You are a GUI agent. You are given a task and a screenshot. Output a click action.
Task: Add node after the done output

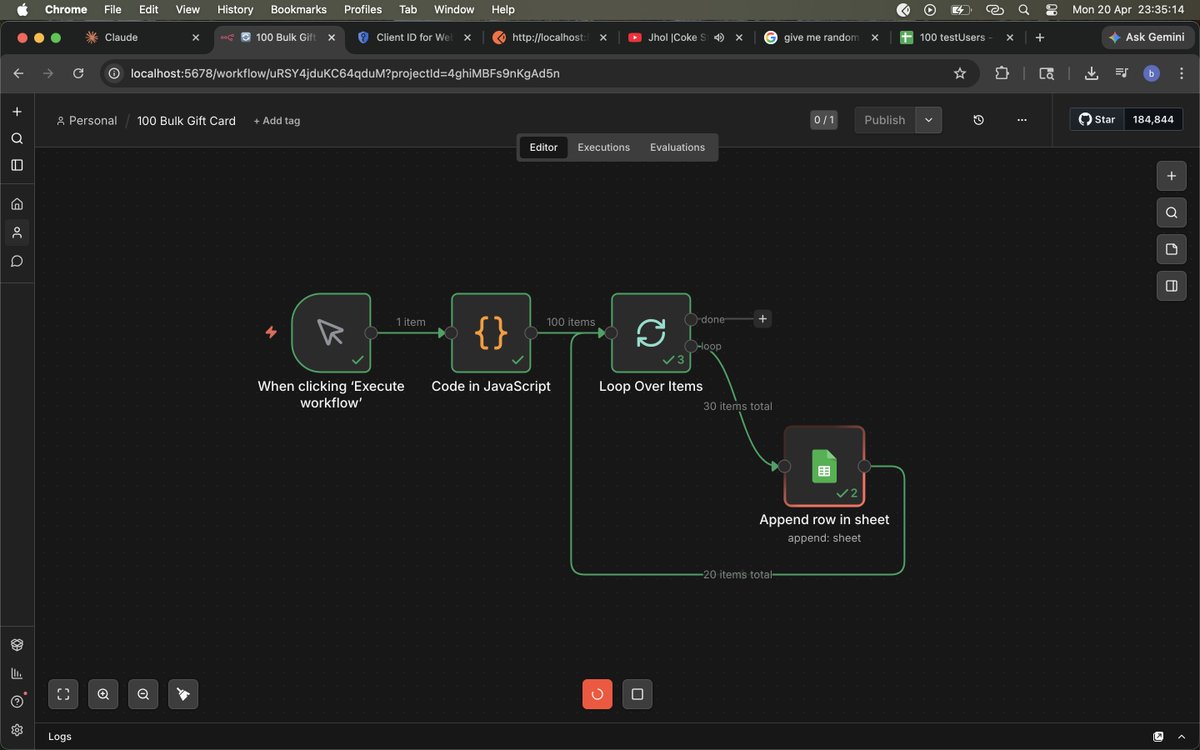(x=763, y=319)
